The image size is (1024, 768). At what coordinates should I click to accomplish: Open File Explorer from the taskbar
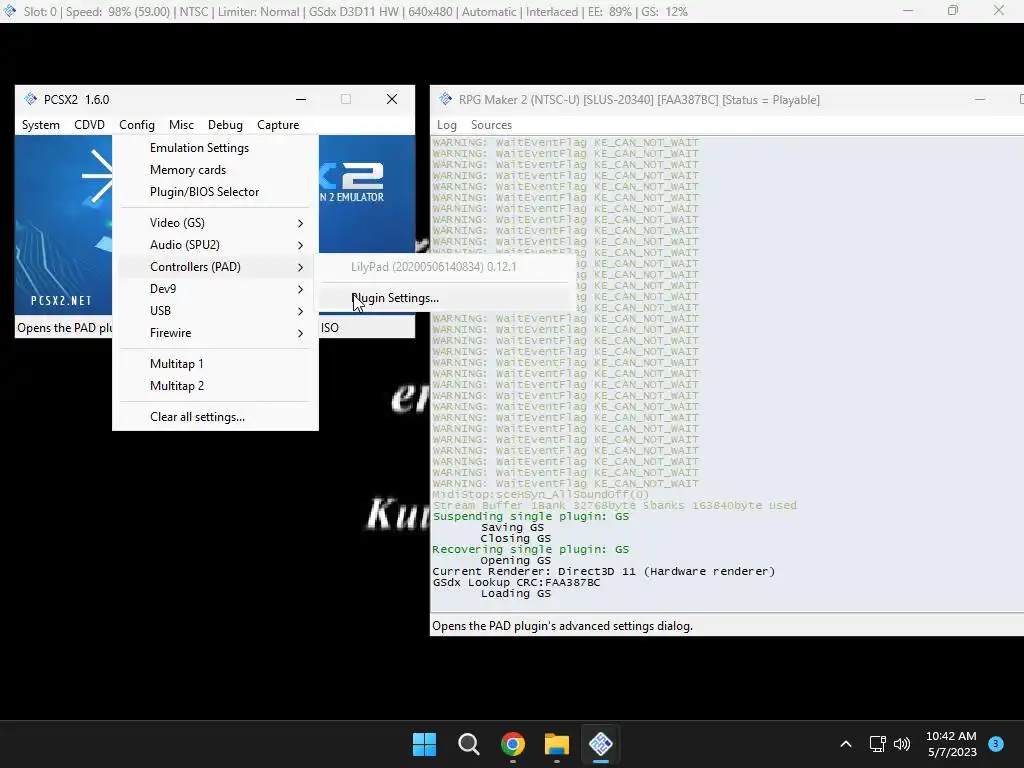(557, 744)
